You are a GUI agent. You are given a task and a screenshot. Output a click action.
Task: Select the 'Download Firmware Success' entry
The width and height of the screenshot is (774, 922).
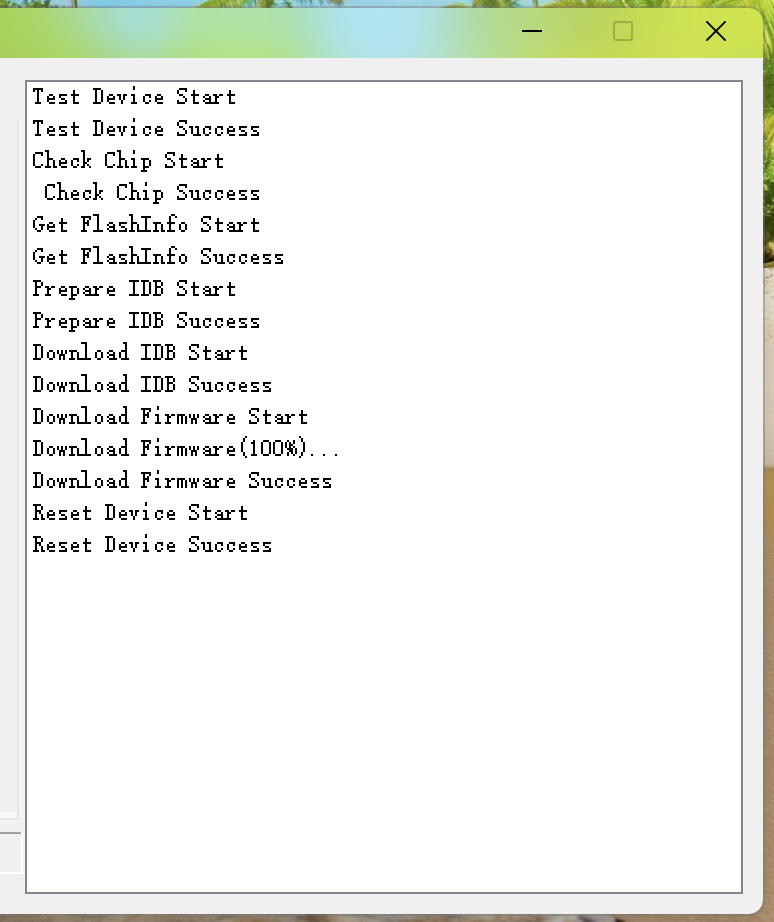coord(182,480)
